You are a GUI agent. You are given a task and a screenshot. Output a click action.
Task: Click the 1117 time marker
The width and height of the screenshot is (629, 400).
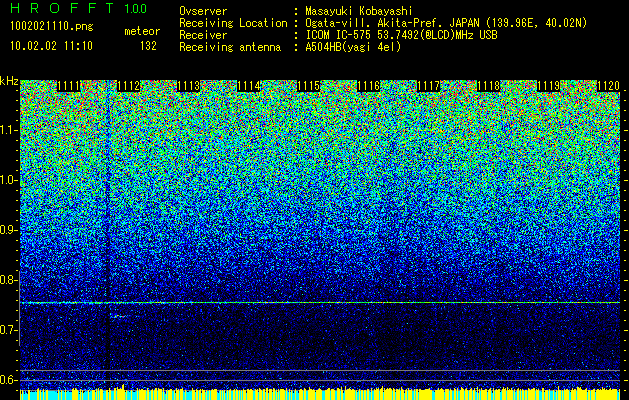428,86
